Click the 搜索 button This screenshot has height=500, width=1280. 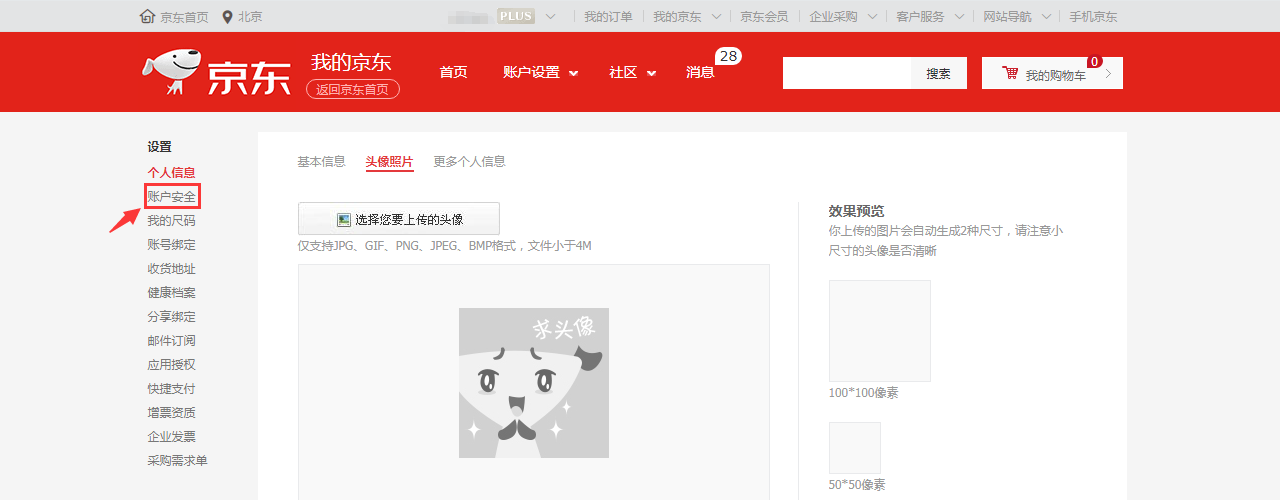tap(938, 73)
